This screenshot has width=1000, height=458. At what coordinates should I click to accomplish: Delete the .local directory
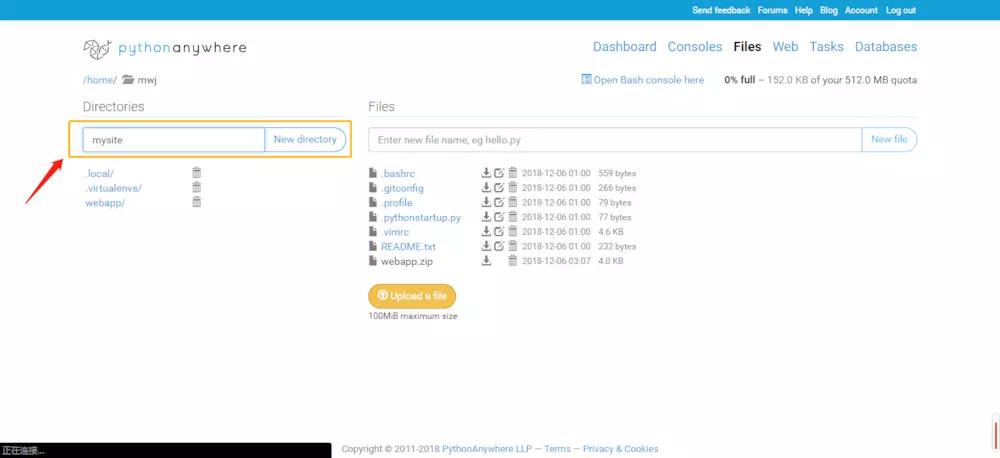[x=196, y=172]
